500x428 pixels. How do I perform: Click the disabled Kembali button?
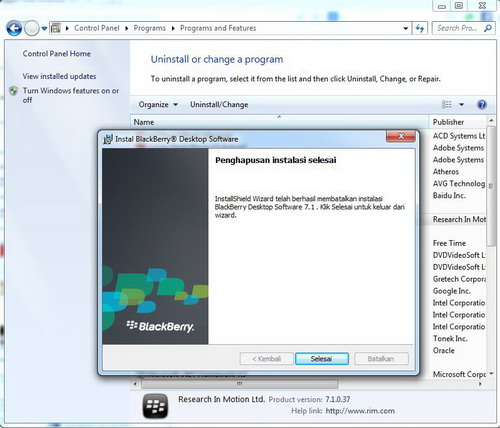pos(266,359)
